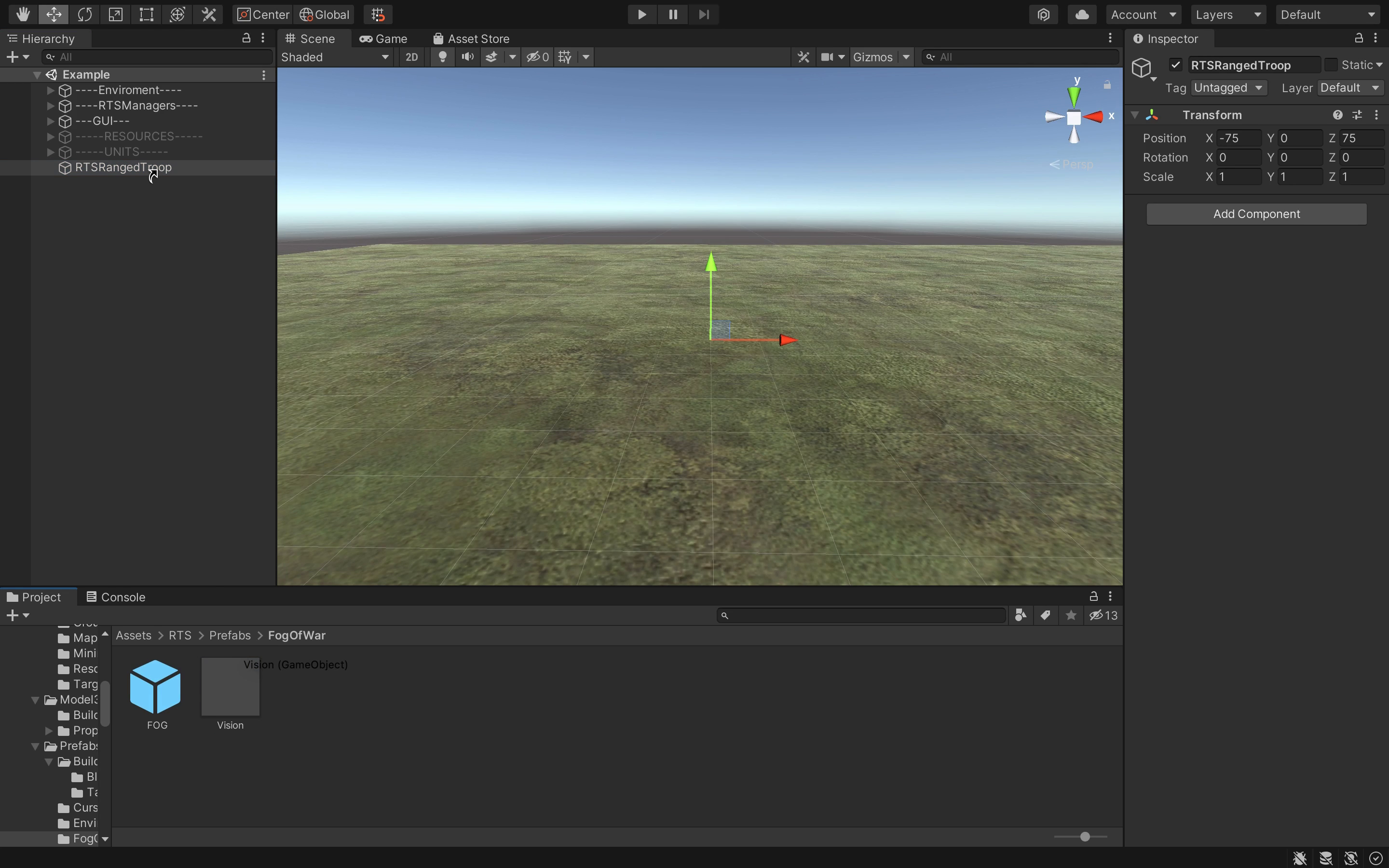The width and height of the screenshot is (1389, 868).
Task: Save project search as favorite star
Action: pos(1071,615)
